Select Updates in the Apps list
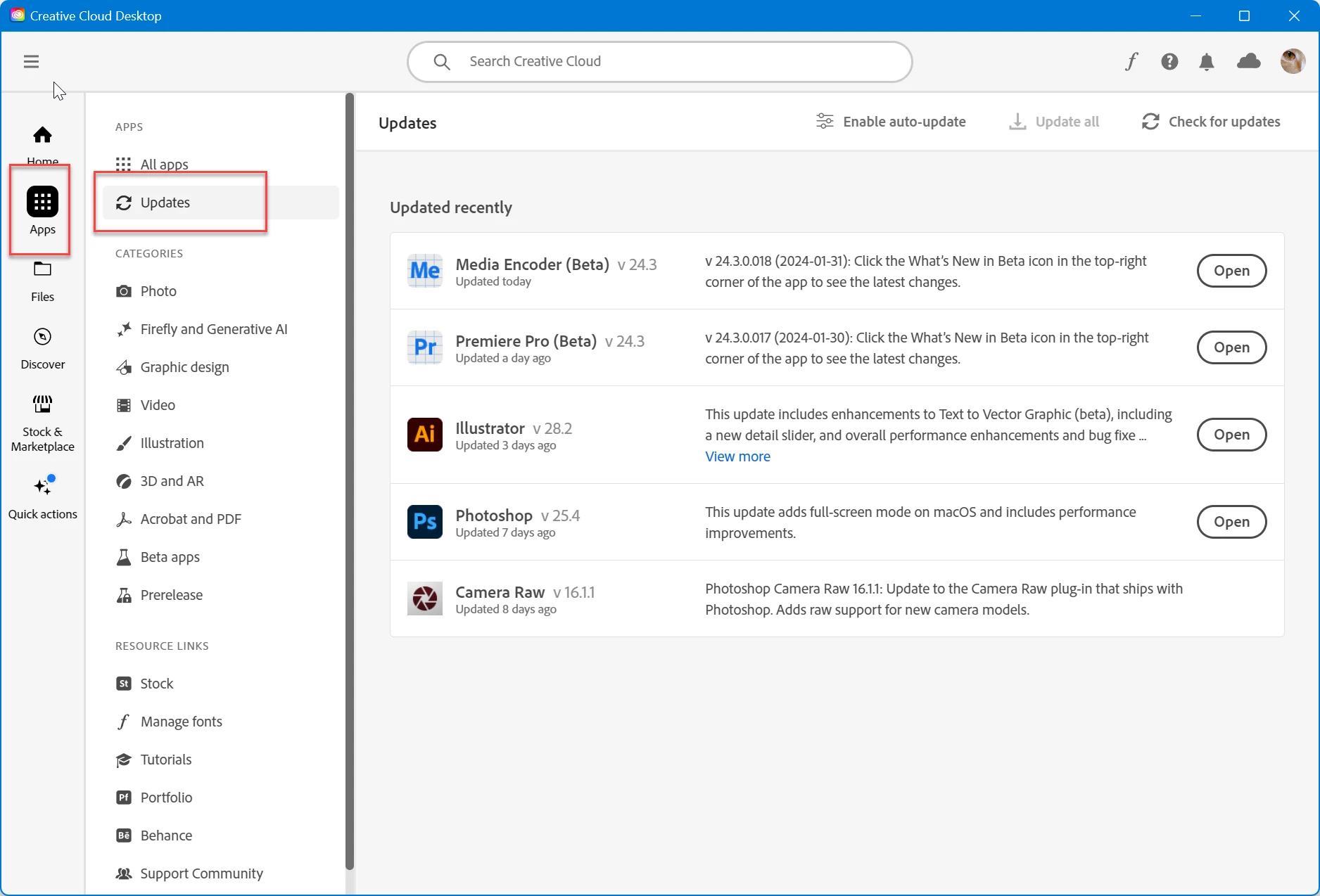1320x896 pixels. pos(220,203)
